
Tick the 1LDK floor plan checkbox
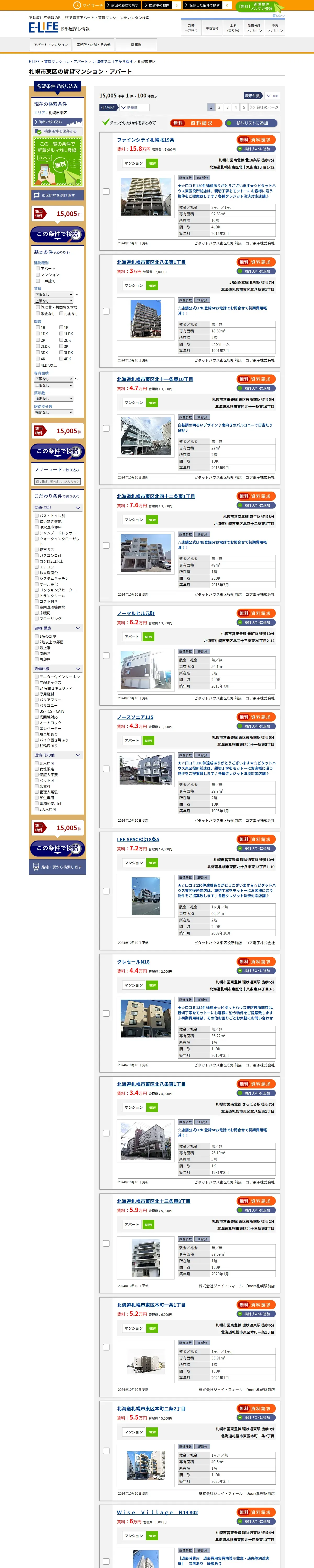click(x=61, y=333)
